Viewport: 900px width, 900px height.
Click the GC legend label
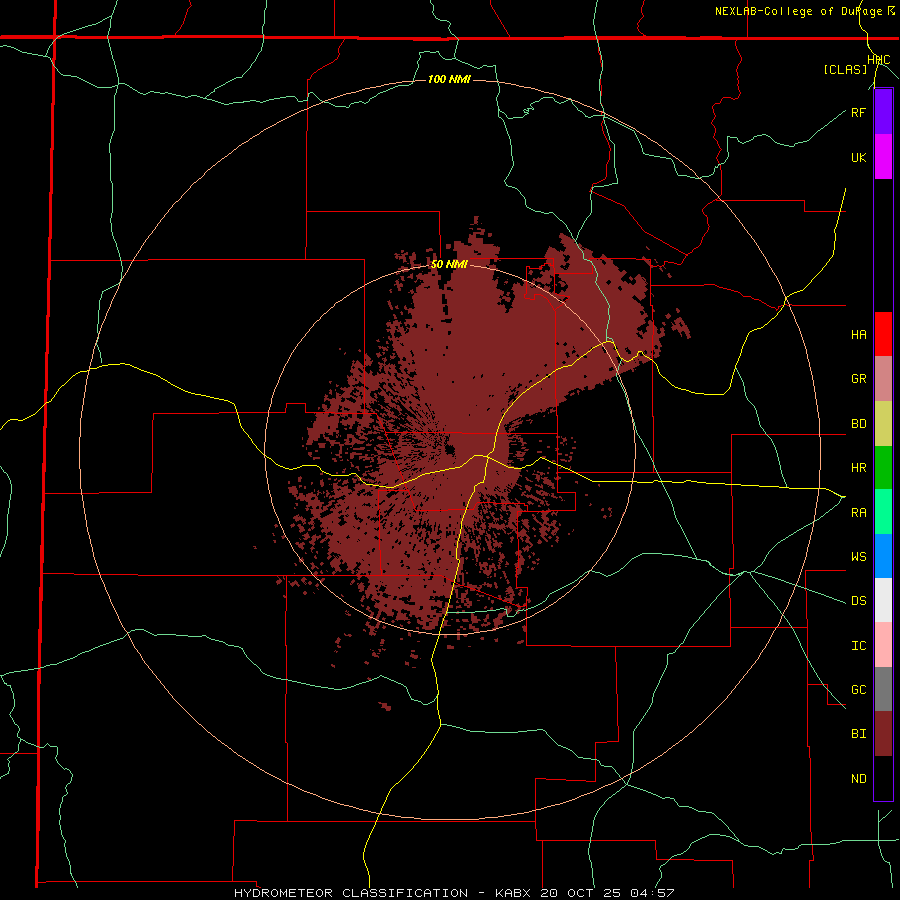(858, 690)
